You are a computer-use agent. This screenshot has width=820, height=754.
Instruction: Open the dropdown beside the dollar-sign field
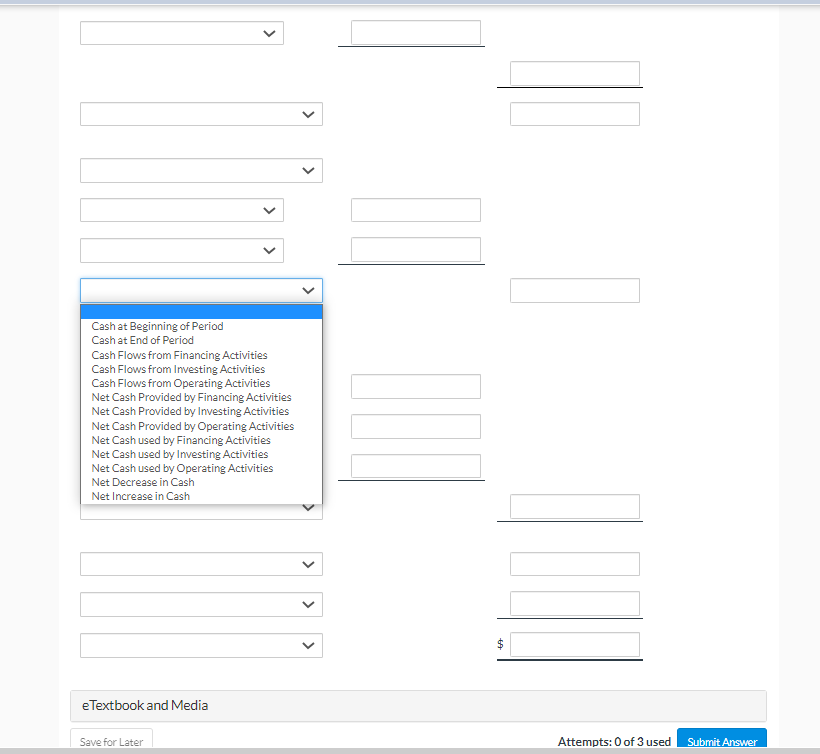click(200, 645)
